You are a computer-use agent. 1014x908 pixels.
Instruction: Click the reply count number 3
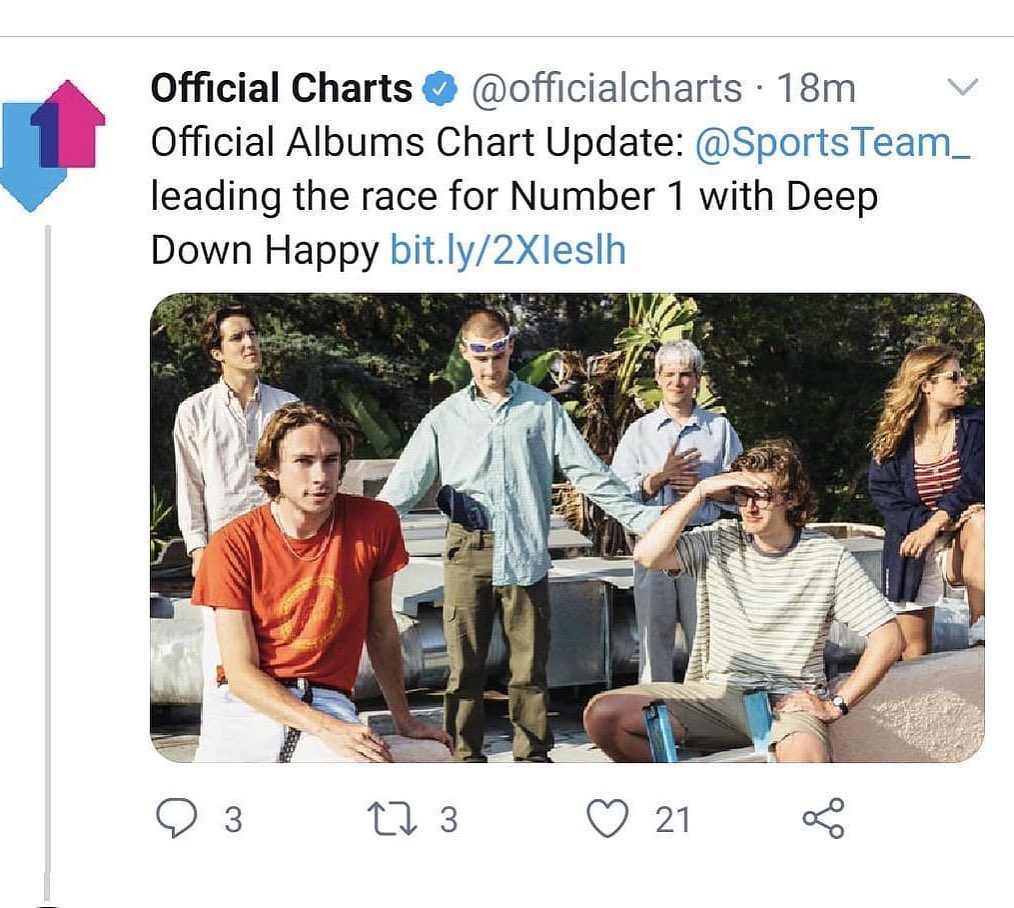tap(233, 819)
